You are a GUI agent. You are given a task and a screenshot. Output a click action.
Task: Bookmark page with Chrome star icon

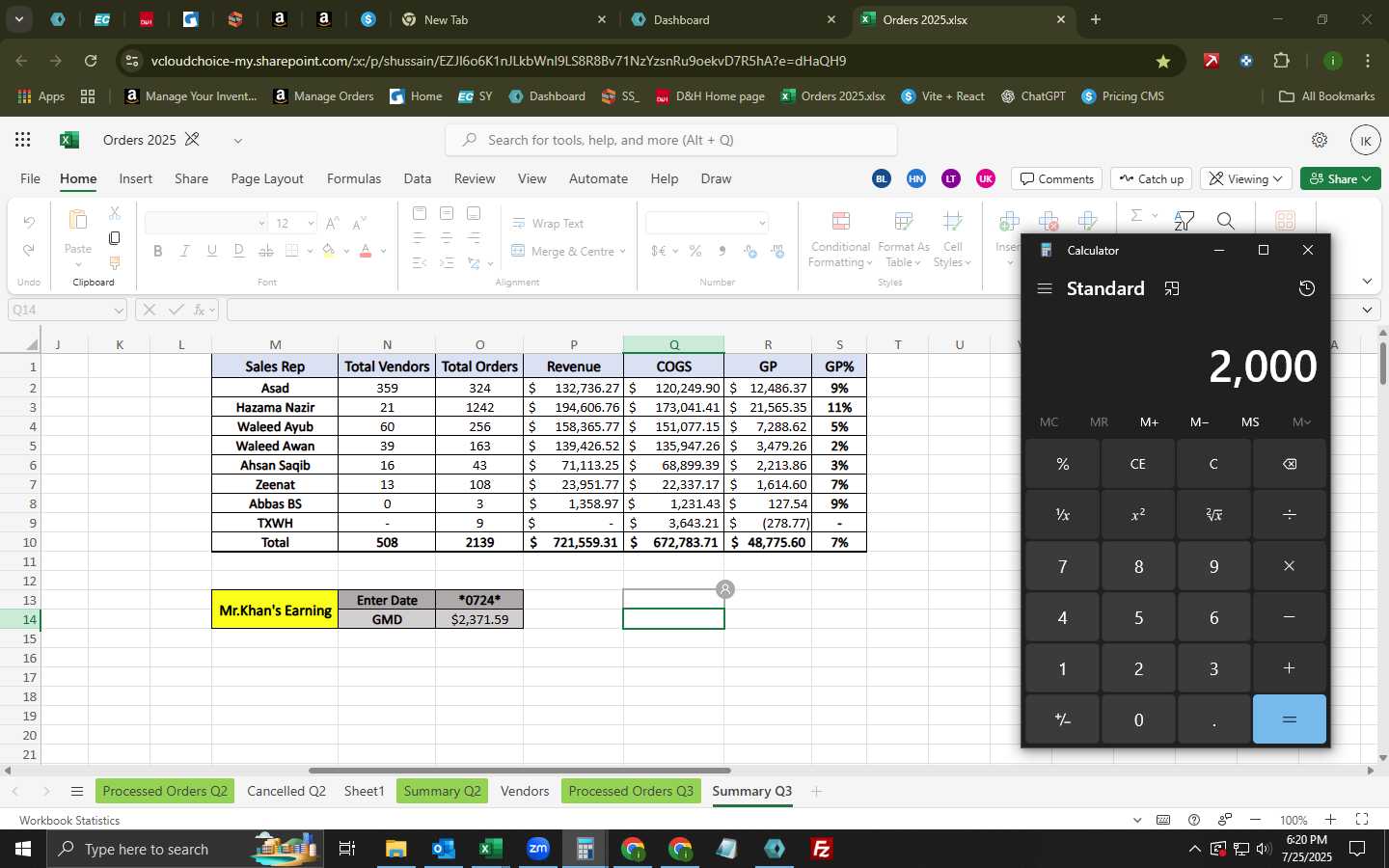tap(1163, 61)
